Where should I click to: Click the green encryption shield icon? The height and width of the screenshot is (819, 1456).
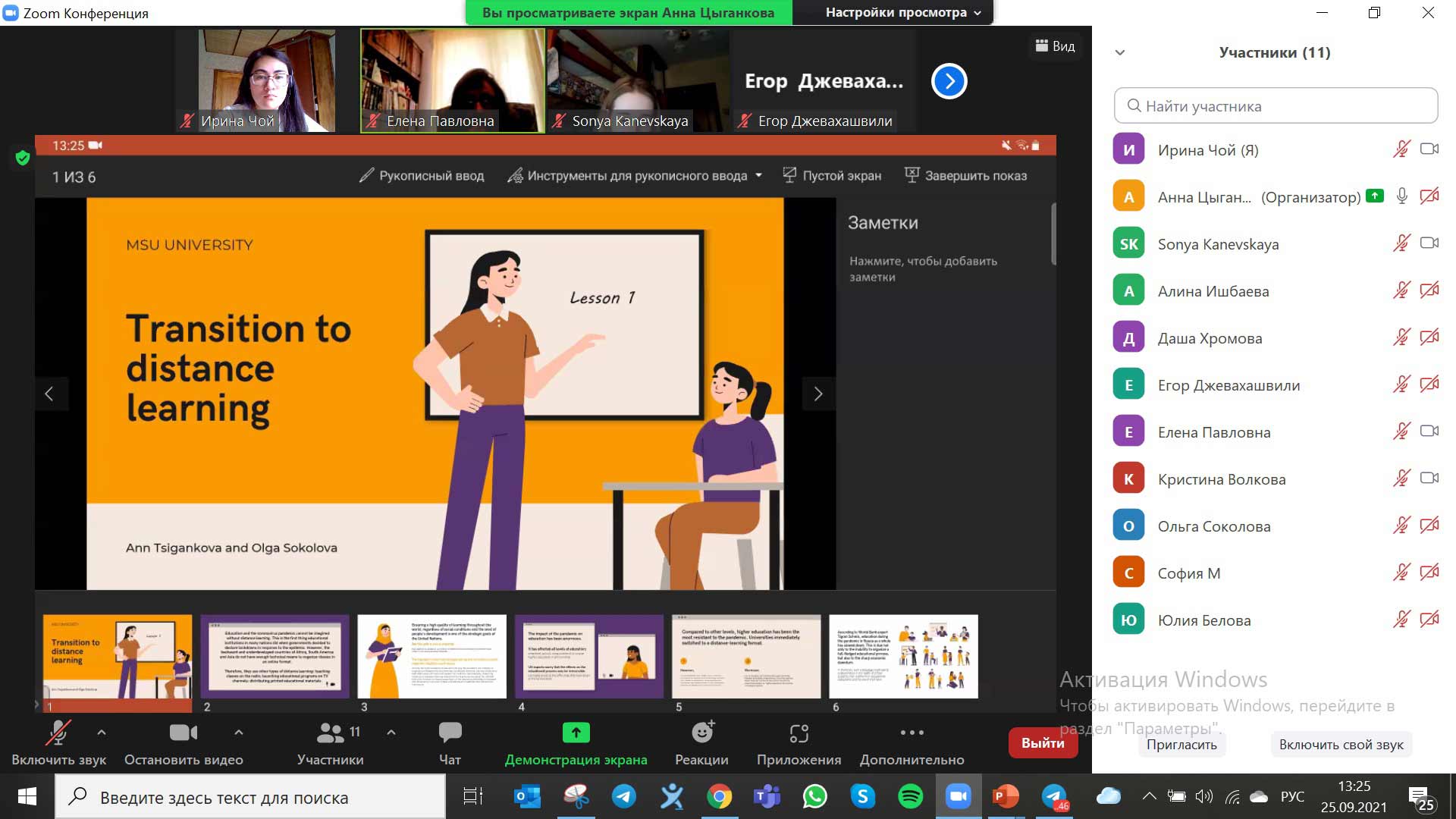coord(22,158)
